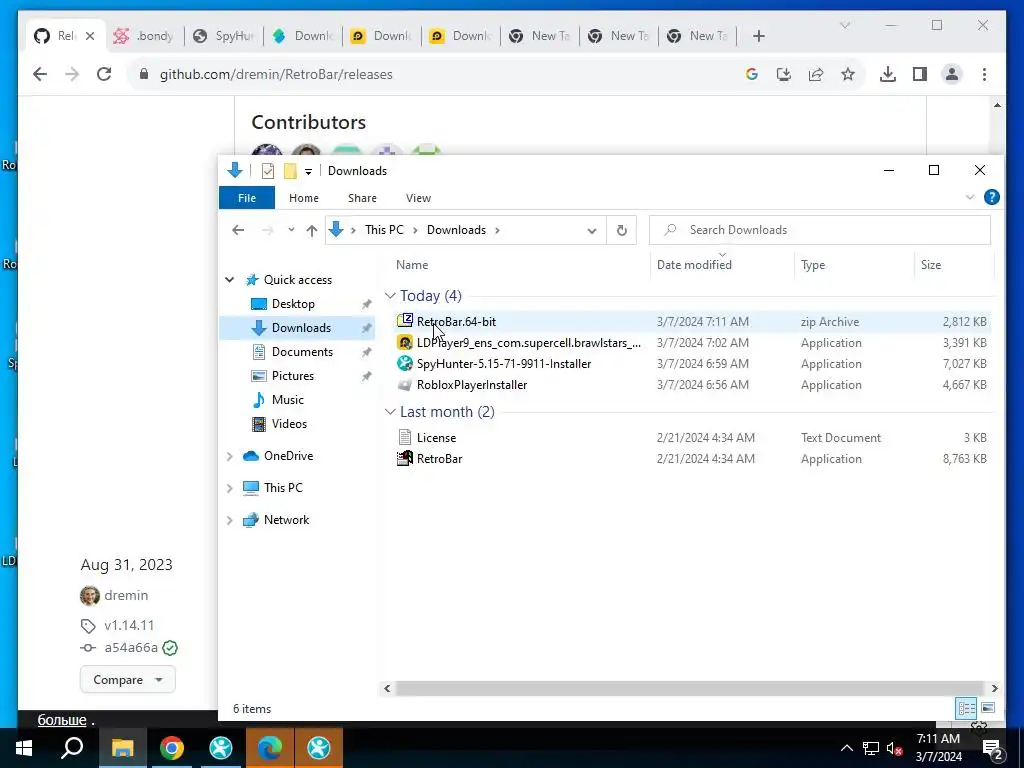The image size is (1024, 768).
Task: Click New folder quick access toolbar icon
Action: pyautogui.click(x=290, y=171)
